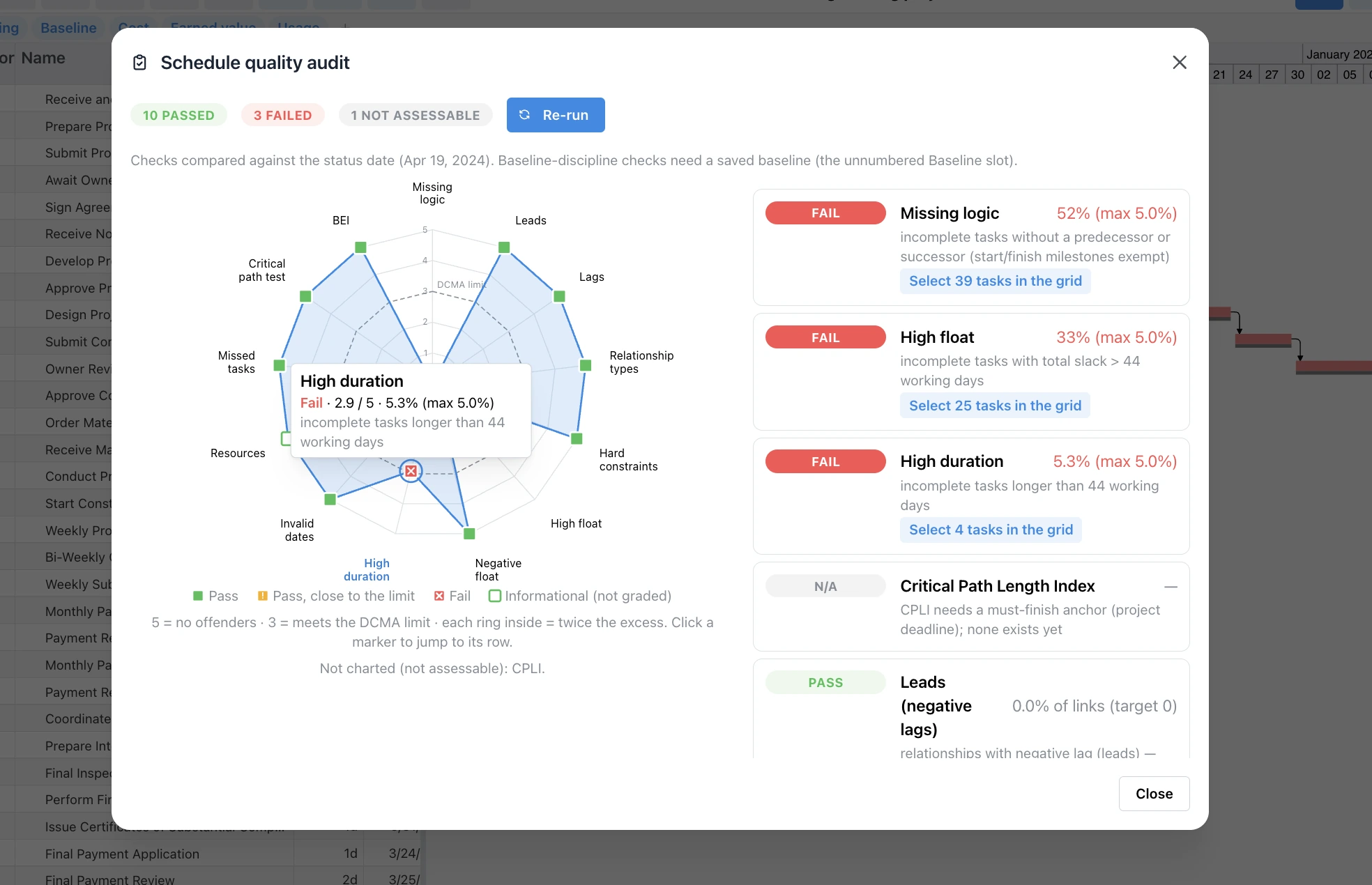Image resolution: width=1372 pixels, height=885 pixels.
Task: Click the Lags radar chart marker
Action: point(559,296)
